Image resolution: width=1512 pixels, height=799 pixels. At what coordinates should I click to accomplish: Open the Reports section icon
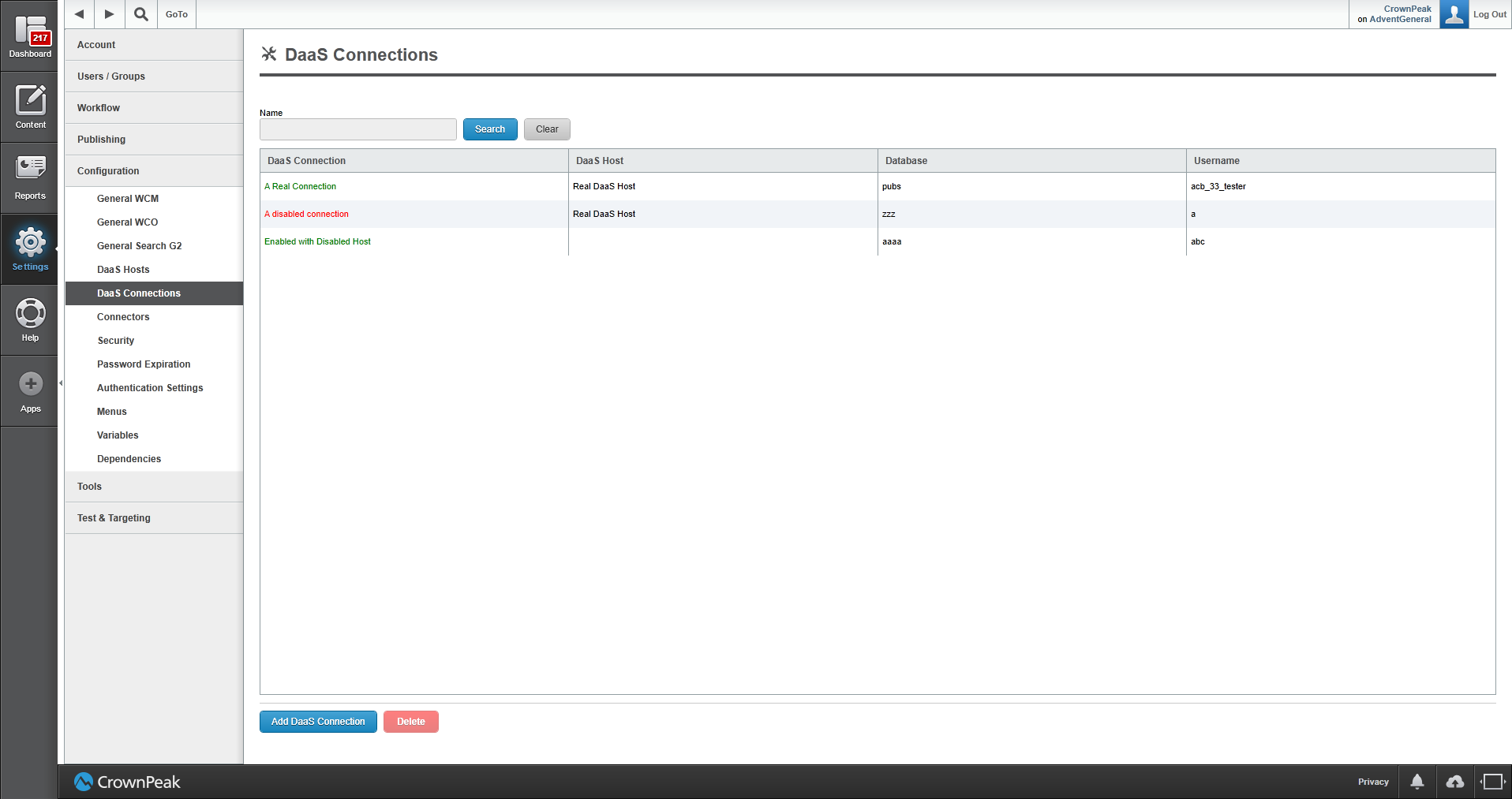[x=30, y=178]
